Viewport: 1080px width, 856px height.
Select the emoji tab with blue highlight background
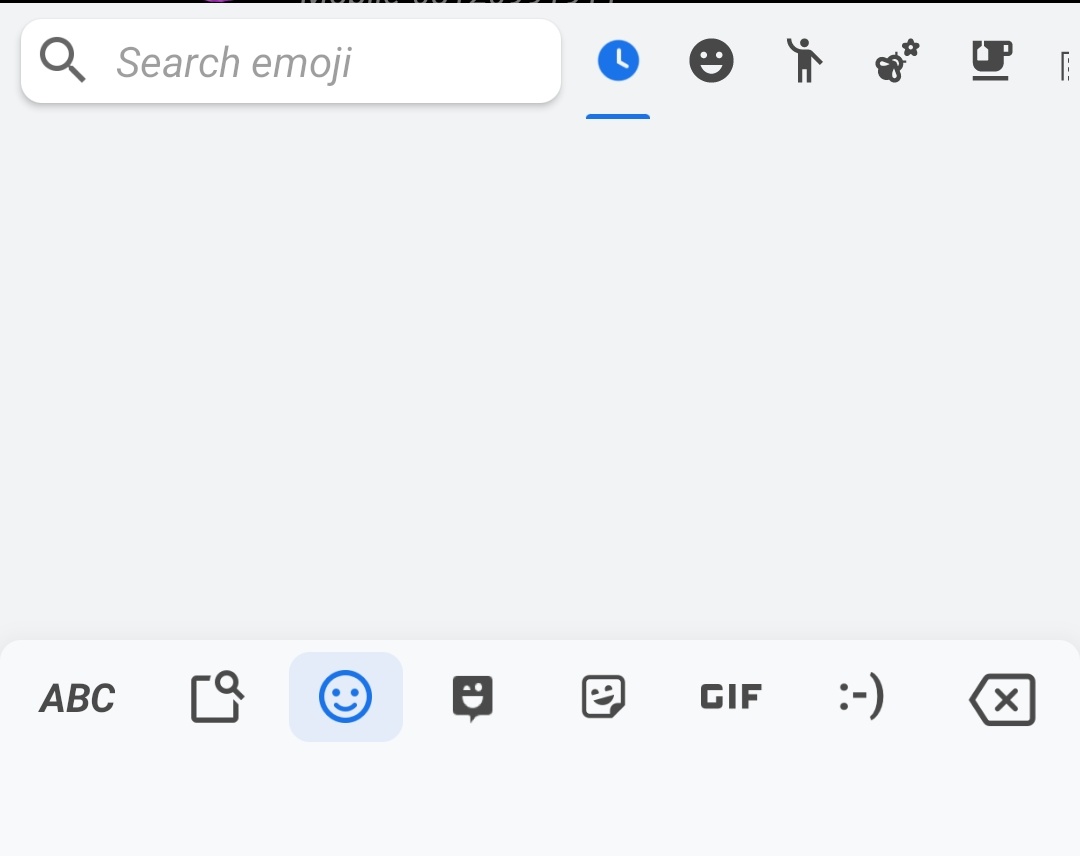tap(345, 697)
